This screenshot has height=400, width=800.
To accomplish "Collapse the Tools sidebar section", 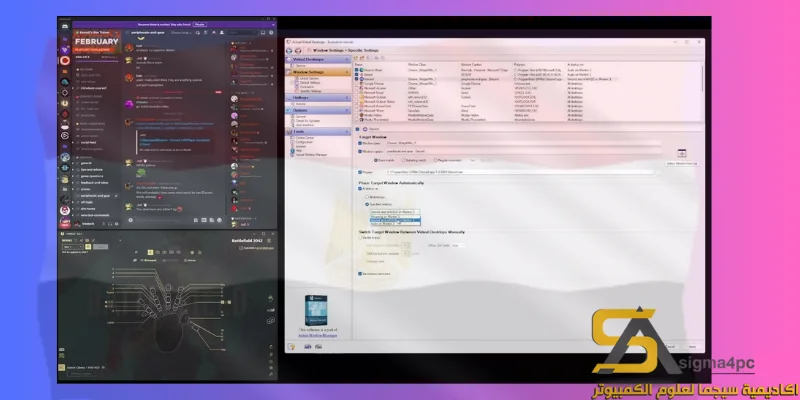I will click(347, 132).
